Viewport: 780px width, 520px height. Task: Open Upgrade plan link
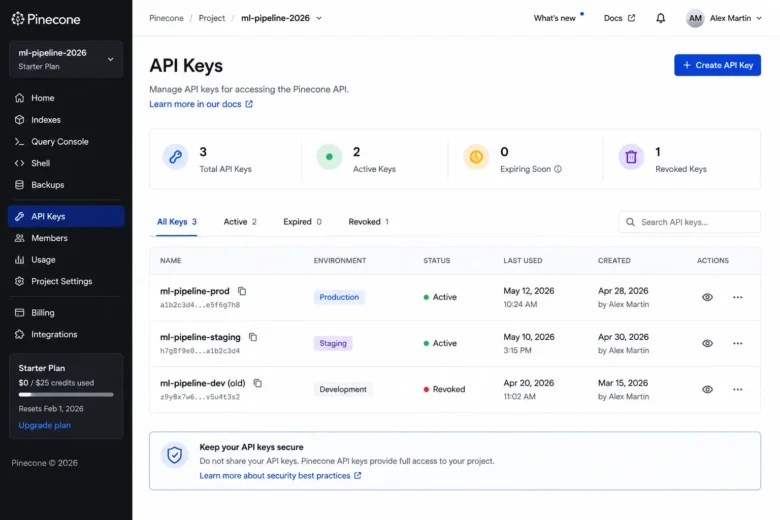45,425
